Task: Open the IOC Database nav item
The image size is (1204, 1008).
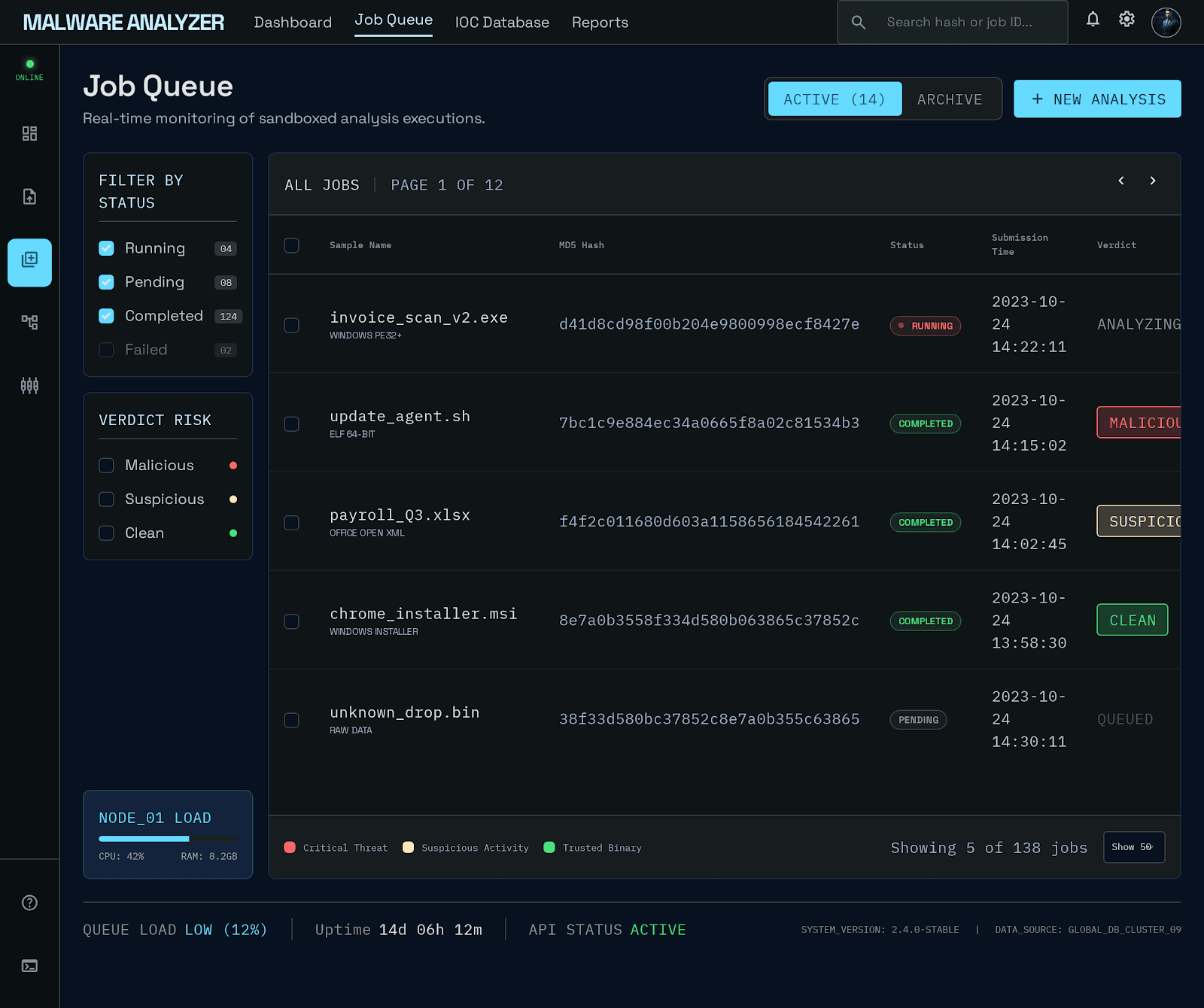Action: point(502,23)
